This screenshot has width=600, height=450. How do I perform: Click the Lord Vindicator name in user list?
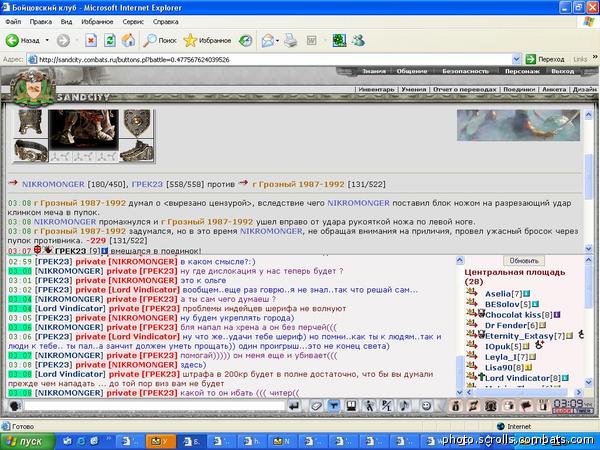click(x=517, y=378)
